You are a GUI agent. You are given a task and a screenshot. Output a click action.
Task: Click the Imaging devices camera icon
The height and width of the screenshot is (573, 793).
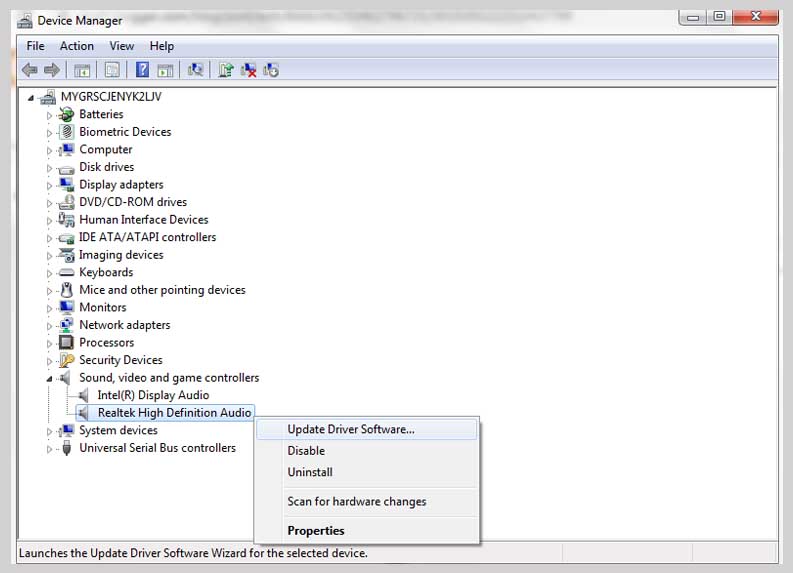click(66, 255)
